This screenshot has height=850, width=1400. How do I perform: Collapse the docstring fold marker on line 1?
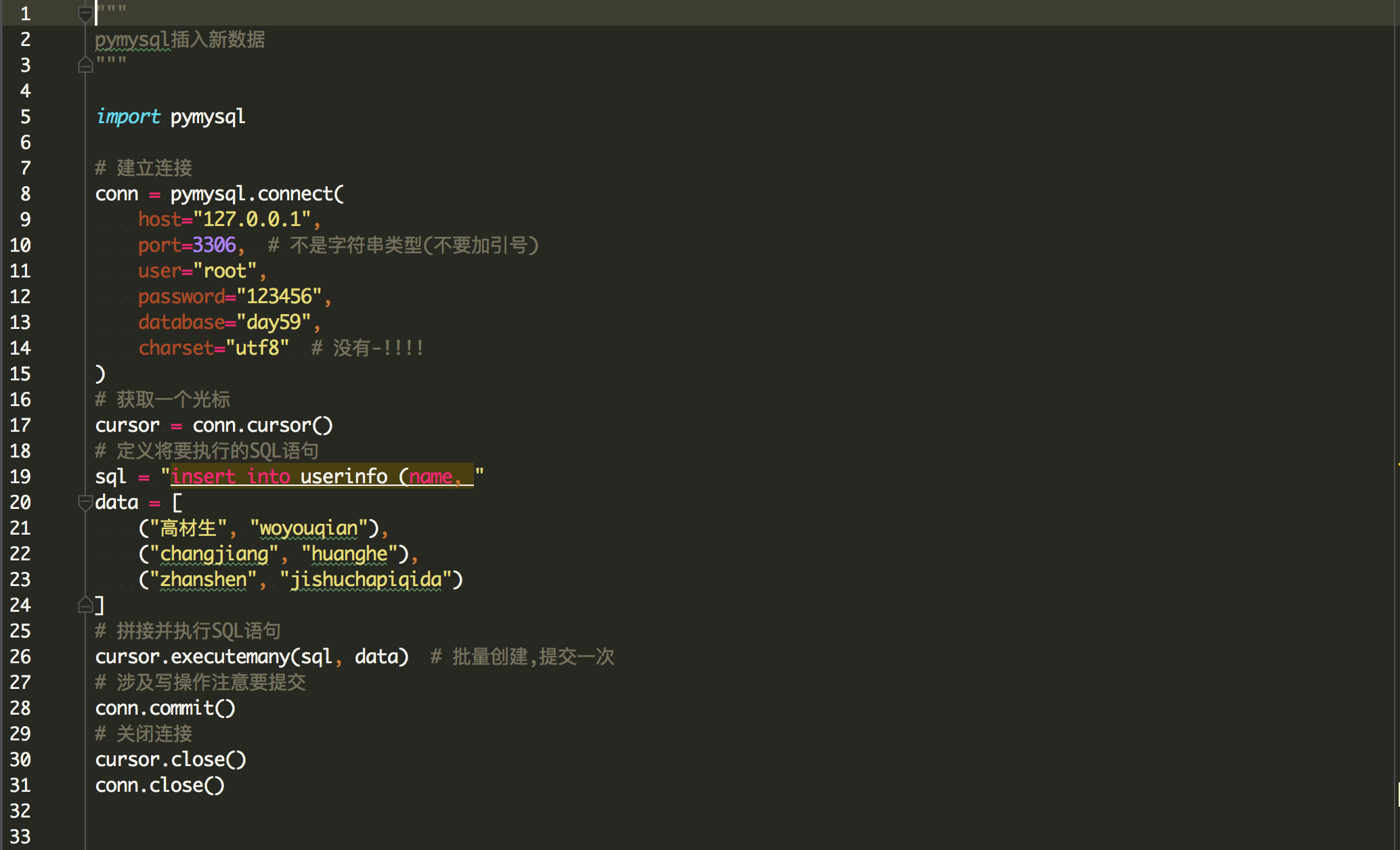pos(85,14)
